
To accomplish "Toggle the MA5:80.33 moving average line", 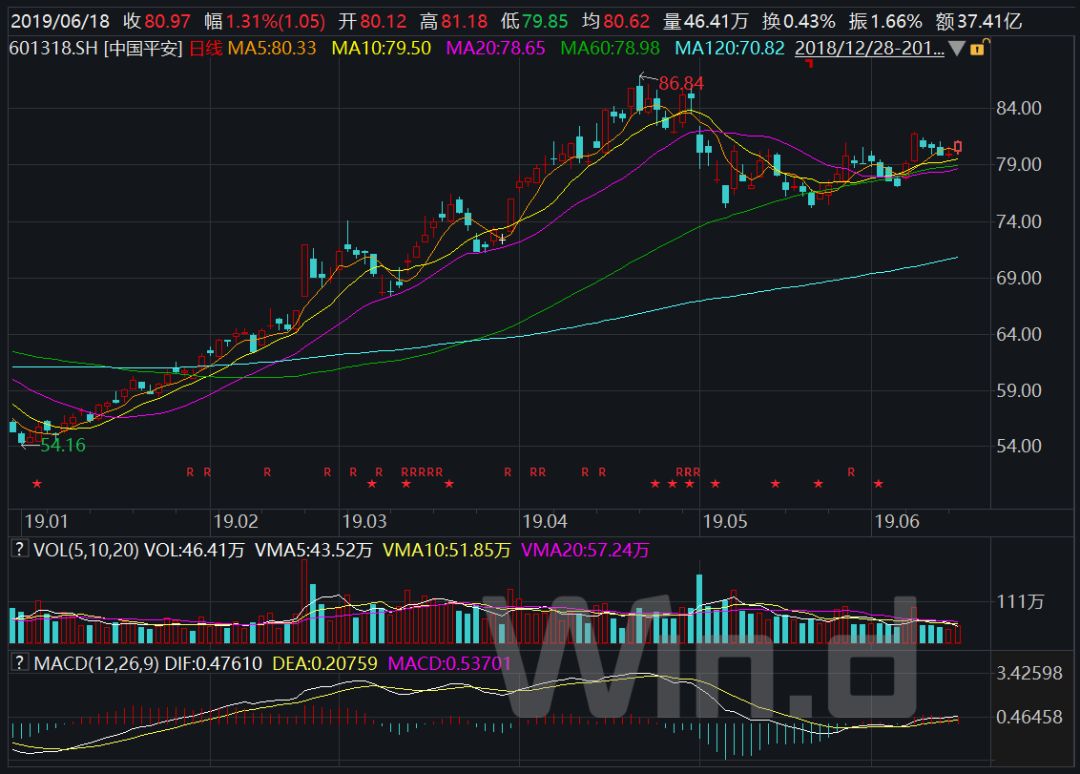I will point(272,48).
